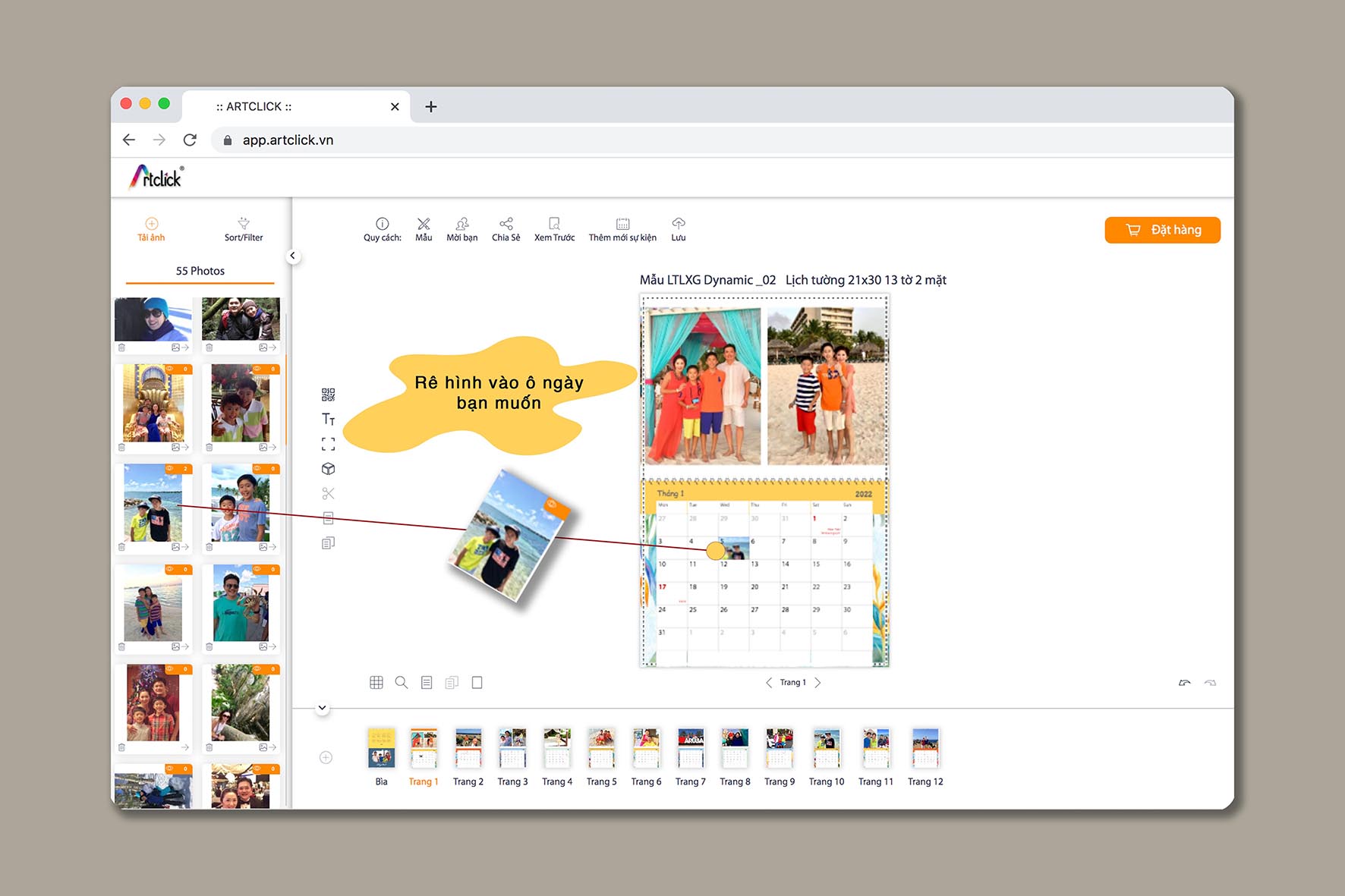Click the app.artclick.vn address bar
The width and height of the screenshot is (1345, 896).
[721, 140]
